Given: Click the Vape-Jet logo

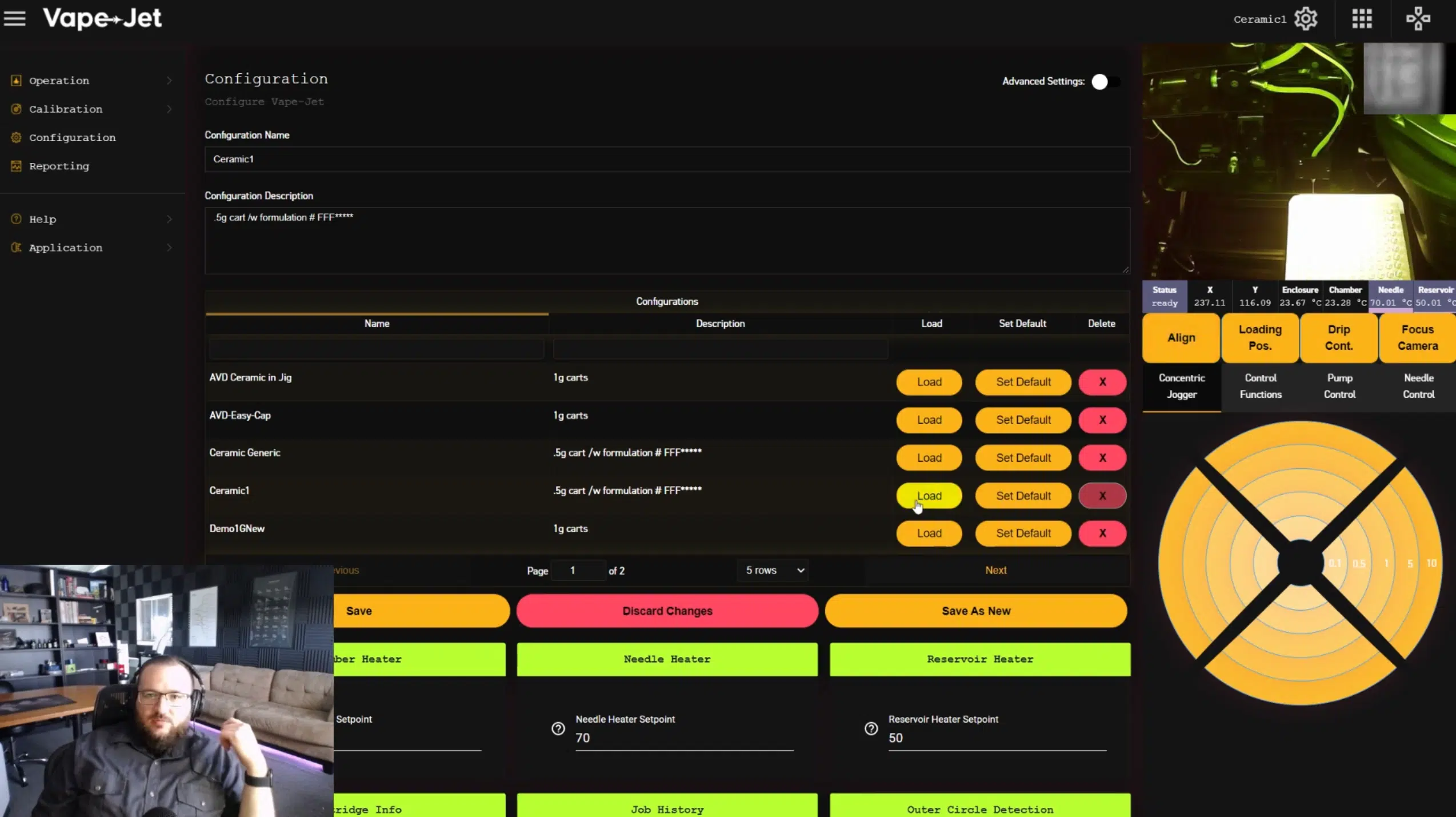Looking at the screenshot, I should click(x=102, y=18).
